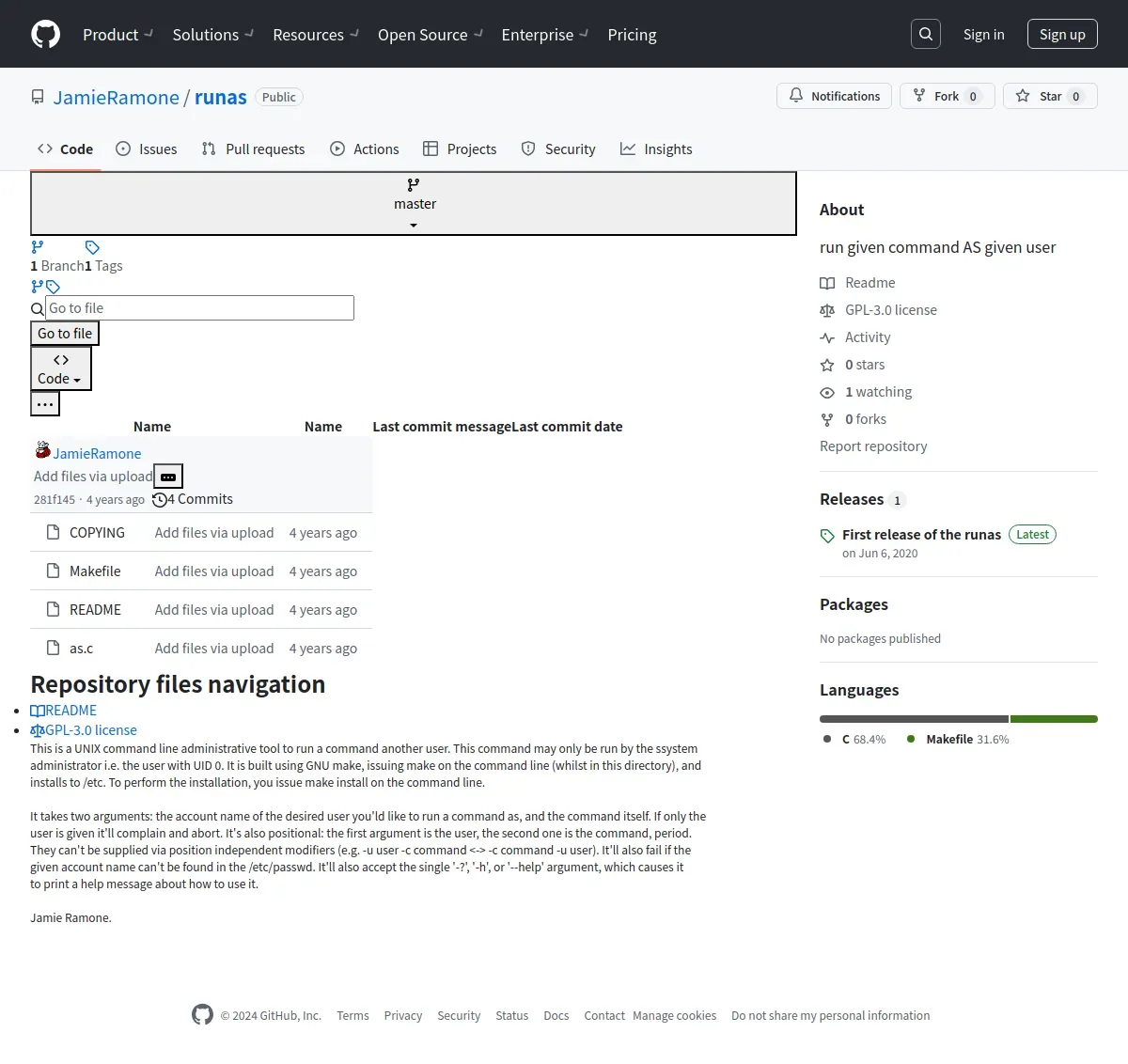The width and height of the screenshot is (1128, 1064).
Task: Open the as.c source file
Action: pyautogui.click(x=81, y=649)
